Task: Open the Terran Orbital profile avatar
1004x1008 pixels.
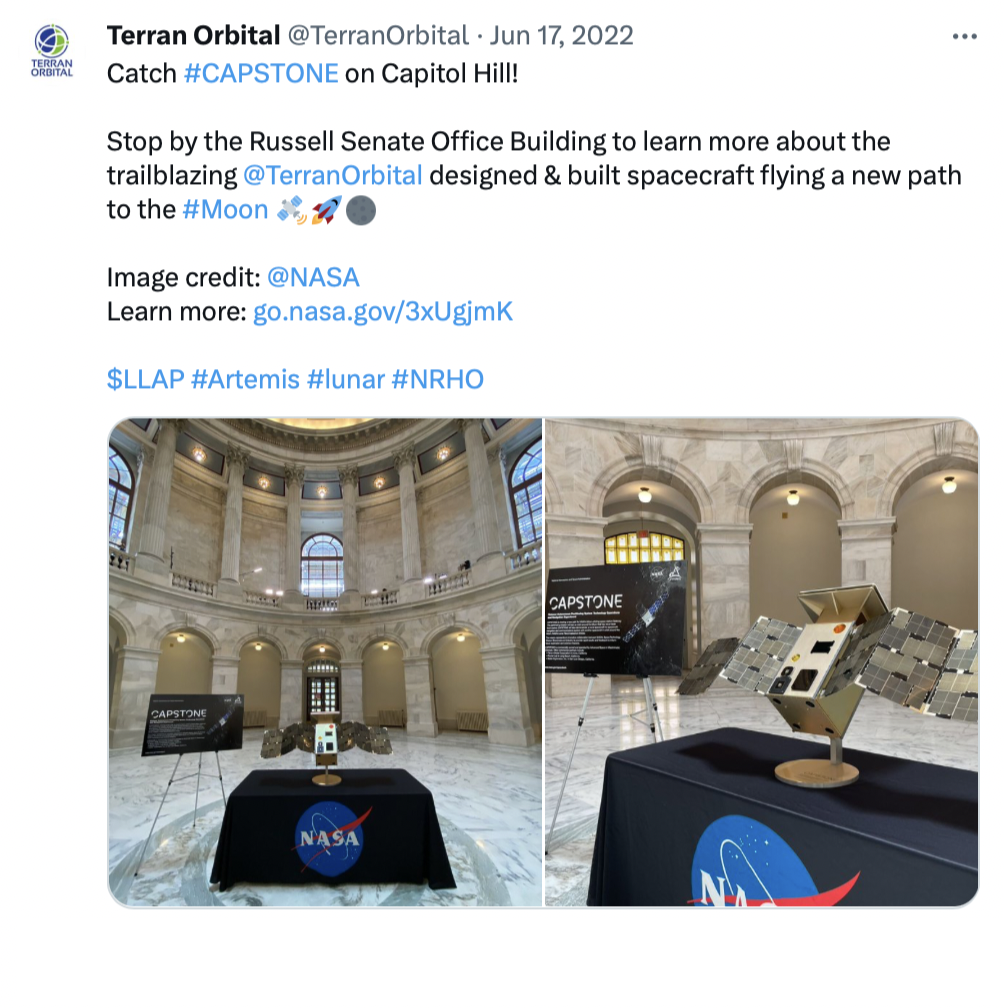Action: (x=52, y=50)
